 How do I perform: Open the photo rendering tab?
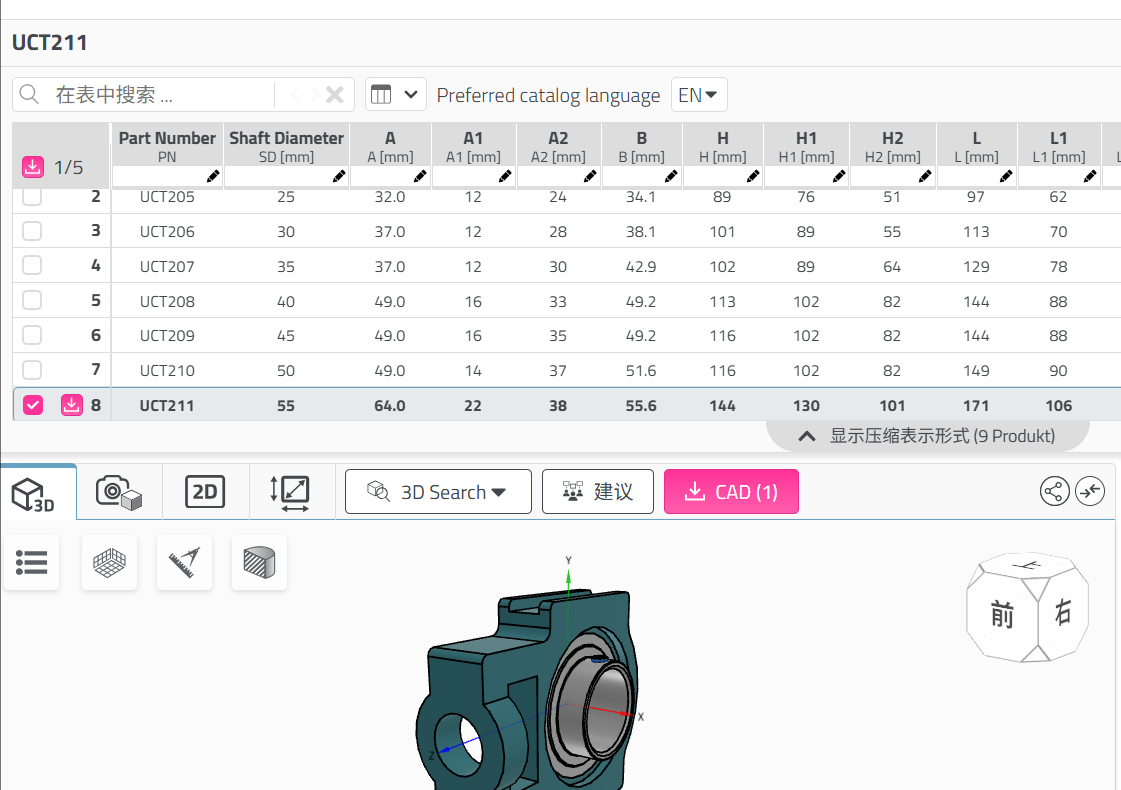[119, 493]
